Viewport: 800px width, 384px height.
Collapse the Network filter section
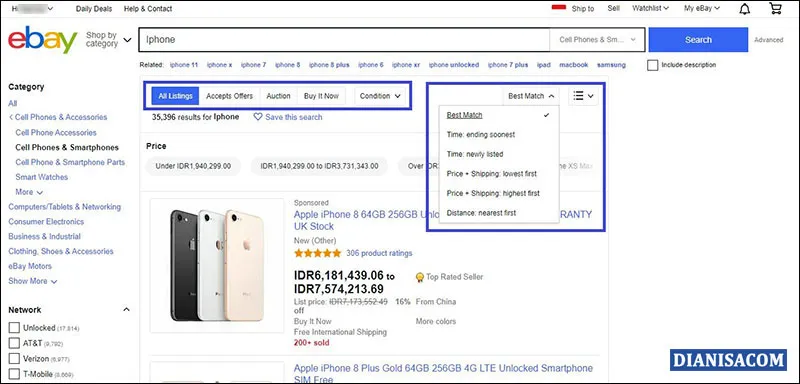(127, 310)
